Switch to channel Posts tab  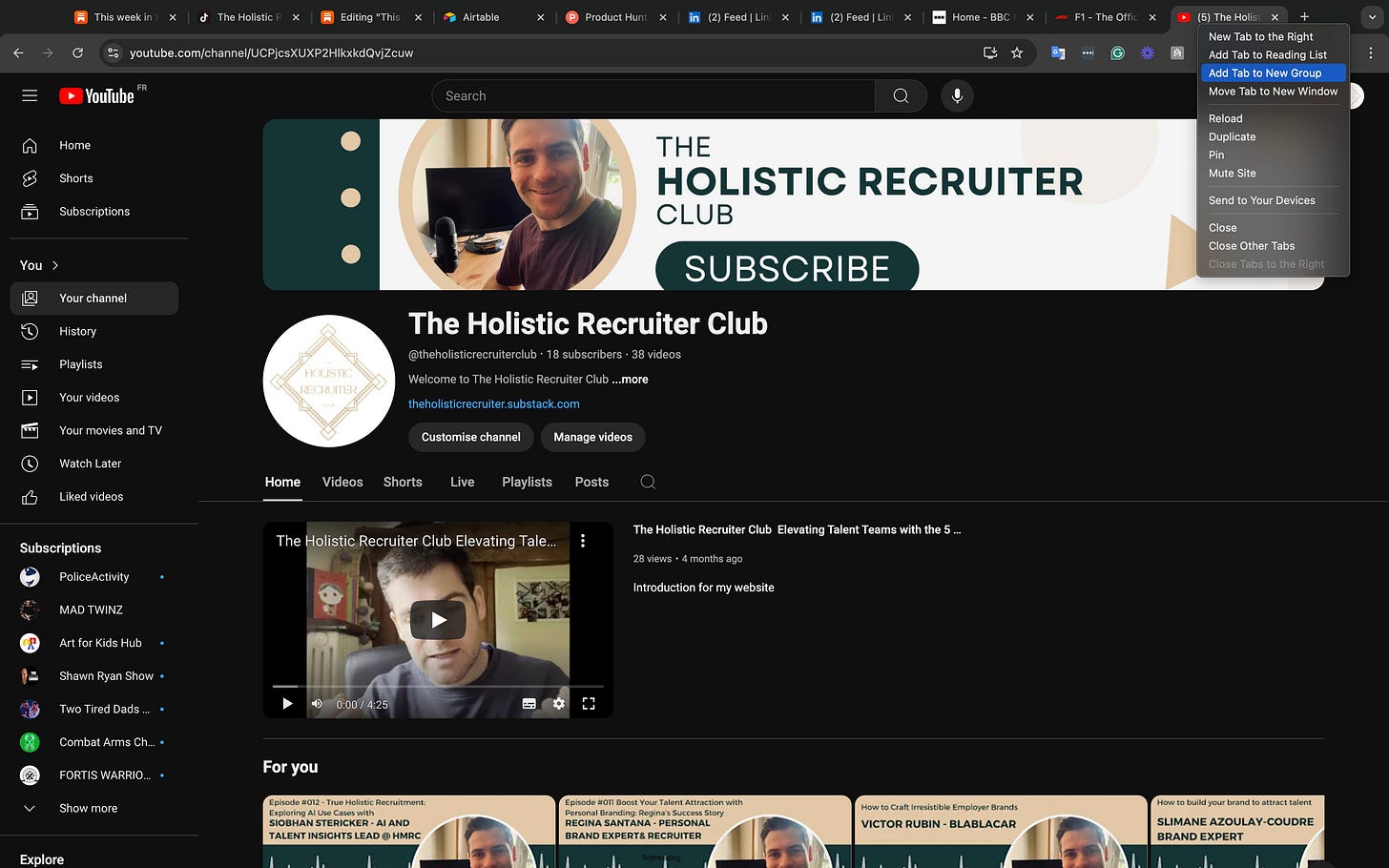pyautogui.click(x=591, y=482)
